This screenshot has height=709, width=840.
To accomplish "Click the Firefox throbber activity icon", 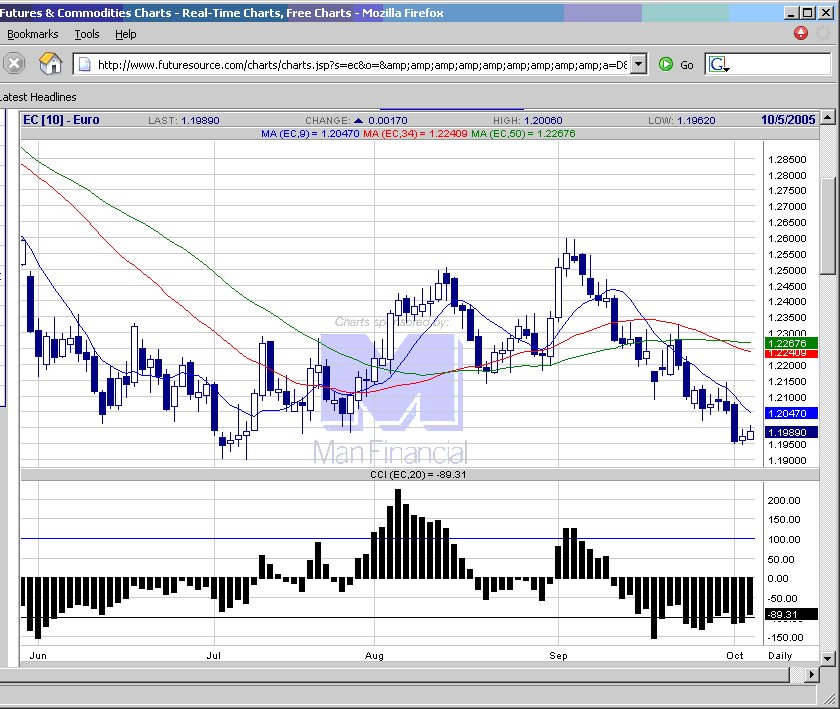I will coord(824,33).
